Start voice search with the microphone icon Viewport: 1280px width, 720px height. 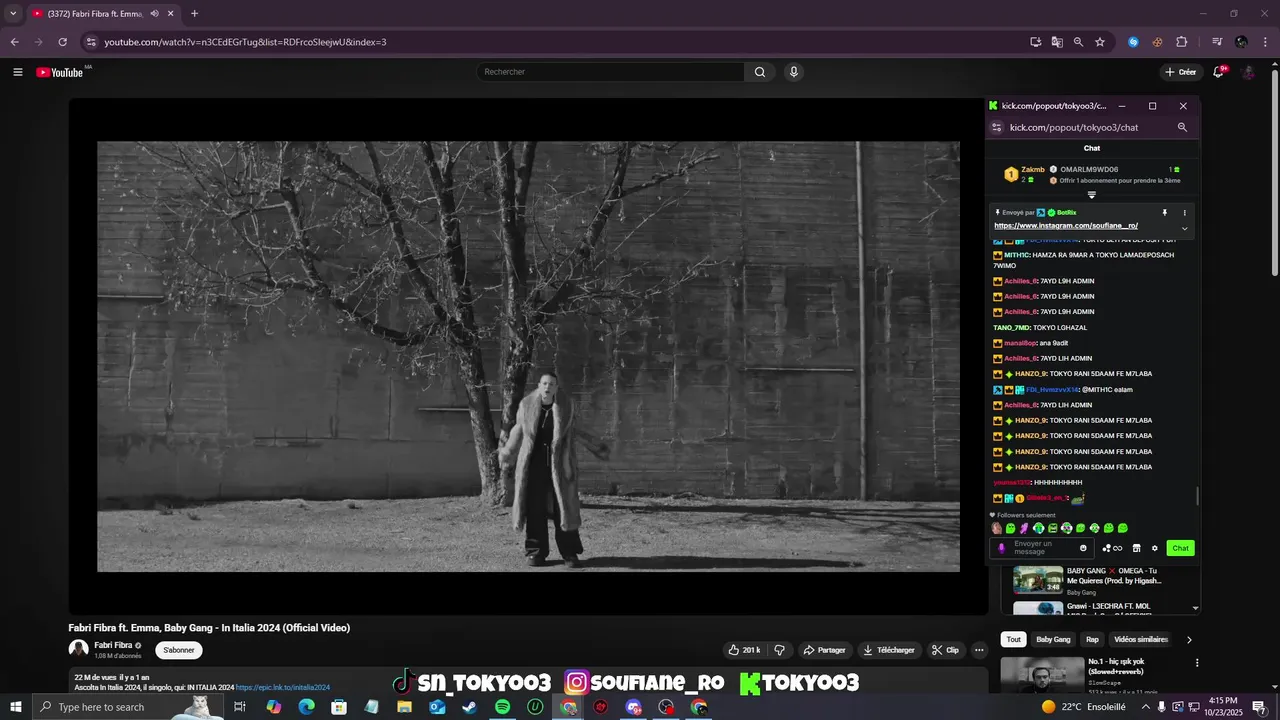[x=794, y=72]
